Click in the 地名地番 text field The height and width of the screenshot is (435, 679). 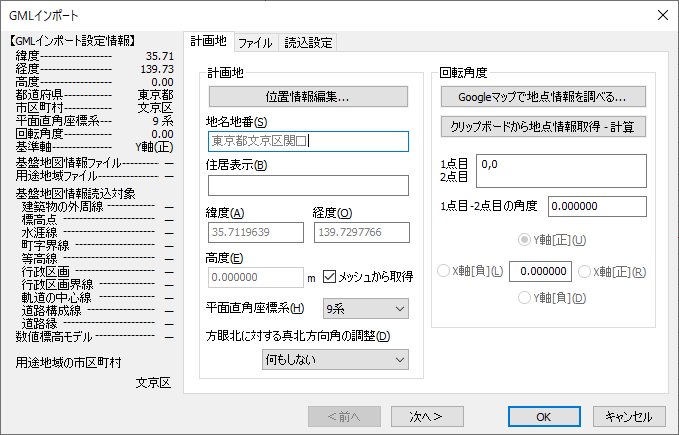[x=308, y=141]
